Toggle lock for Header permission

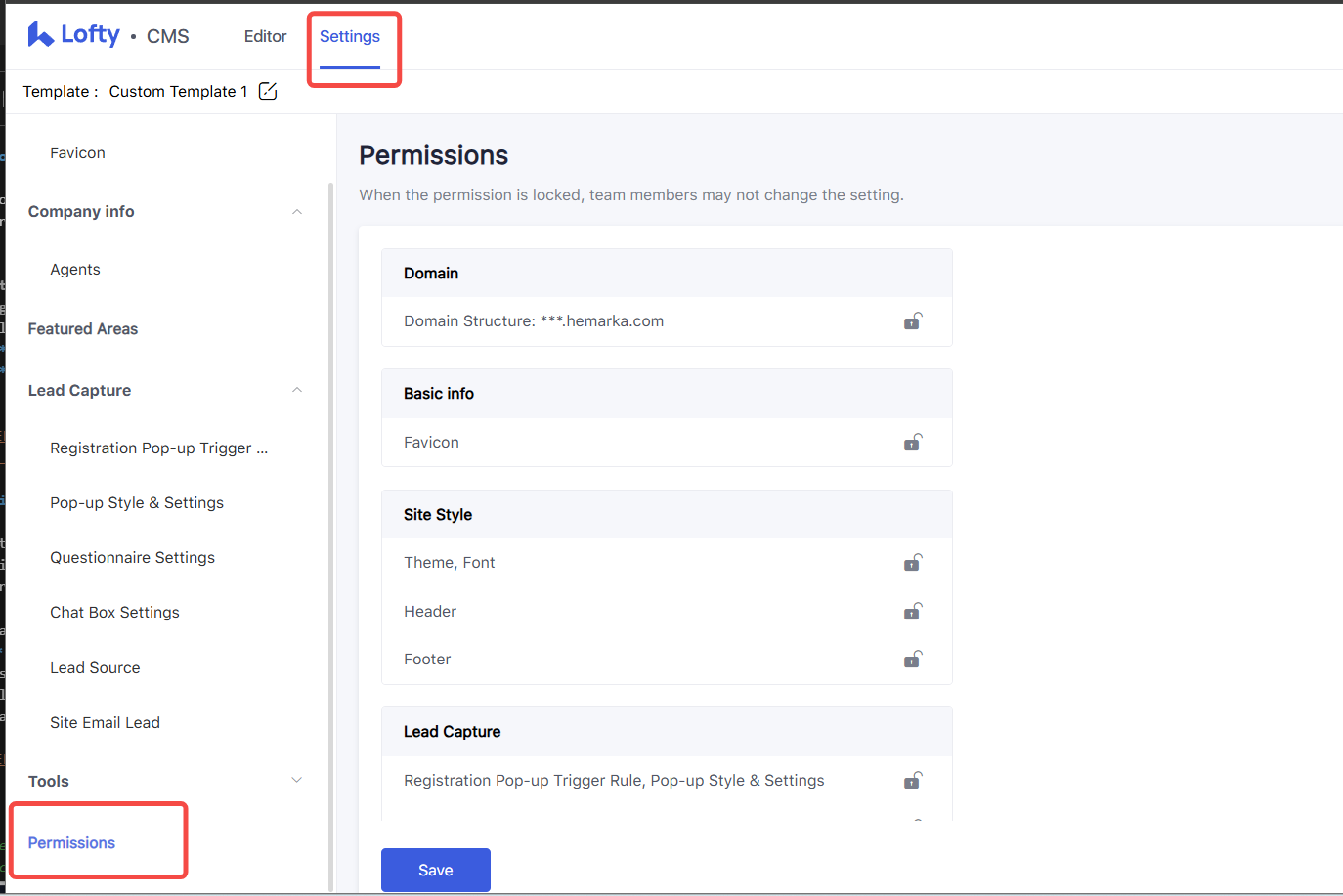(x=912, y=612)
